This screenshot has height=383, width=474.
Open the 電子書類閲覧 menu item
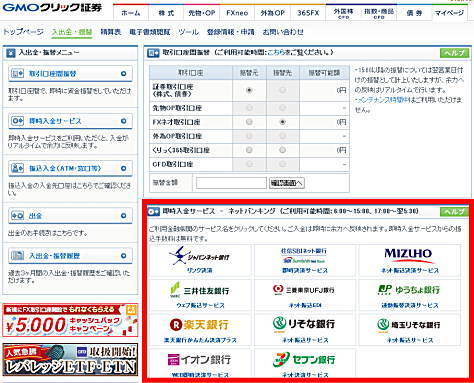click(150, 32)
